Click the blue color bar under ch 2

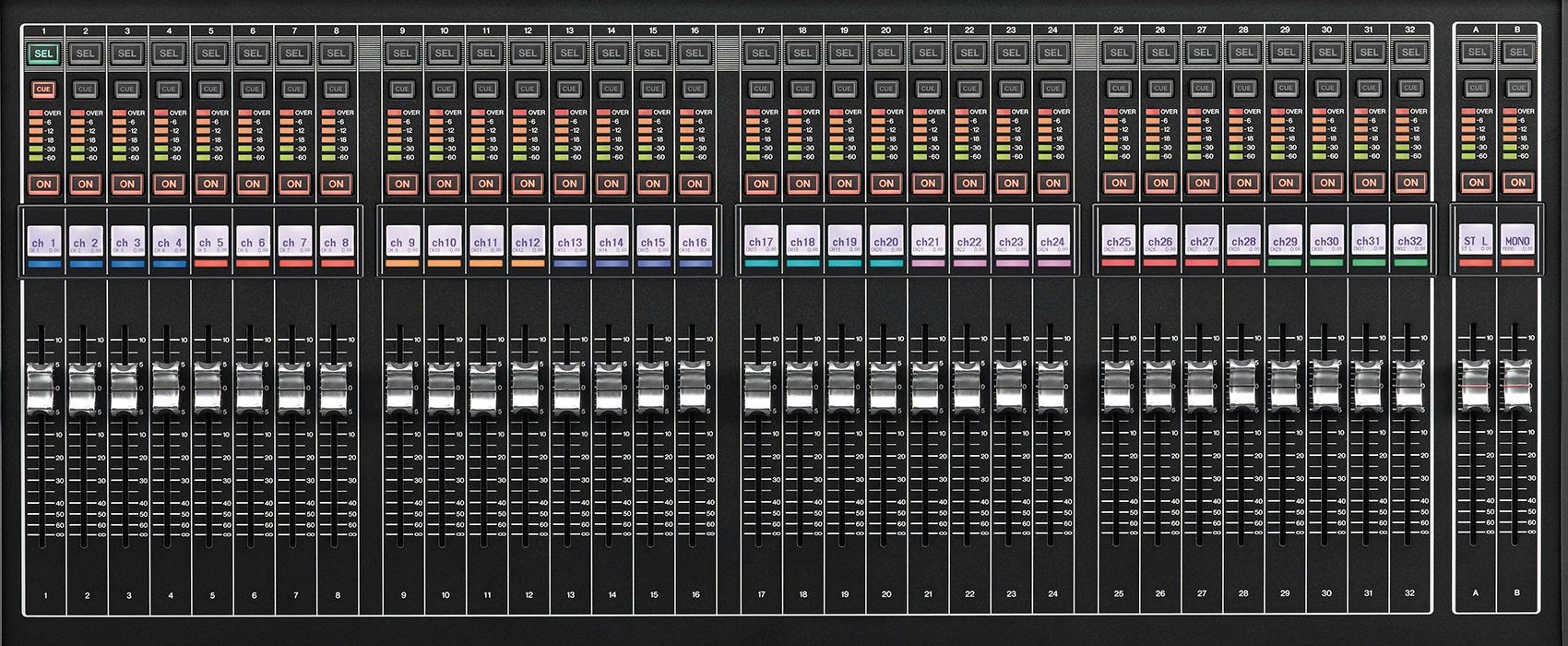tap(87, 264)
